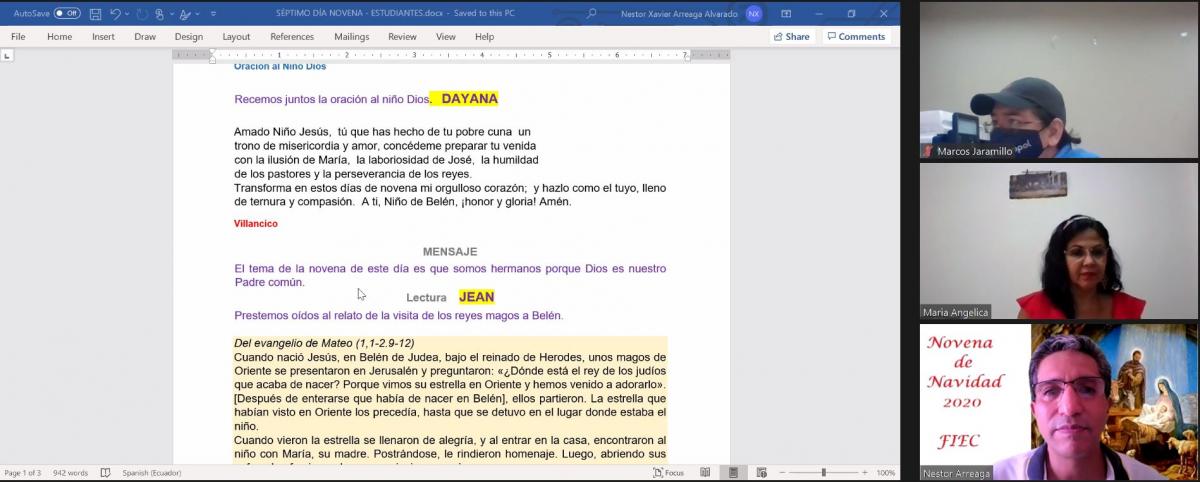This screenshot has width=1200, height=482.
Task: Toggle the AutoSave switch
Action: 67,14
